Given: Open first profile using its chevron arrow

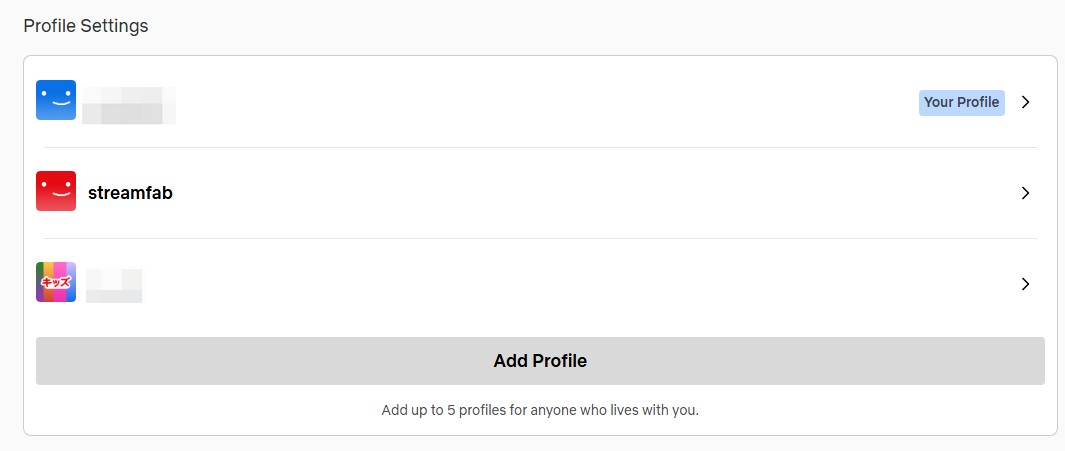Looking at the screenshot, I should click(1025, 102).
